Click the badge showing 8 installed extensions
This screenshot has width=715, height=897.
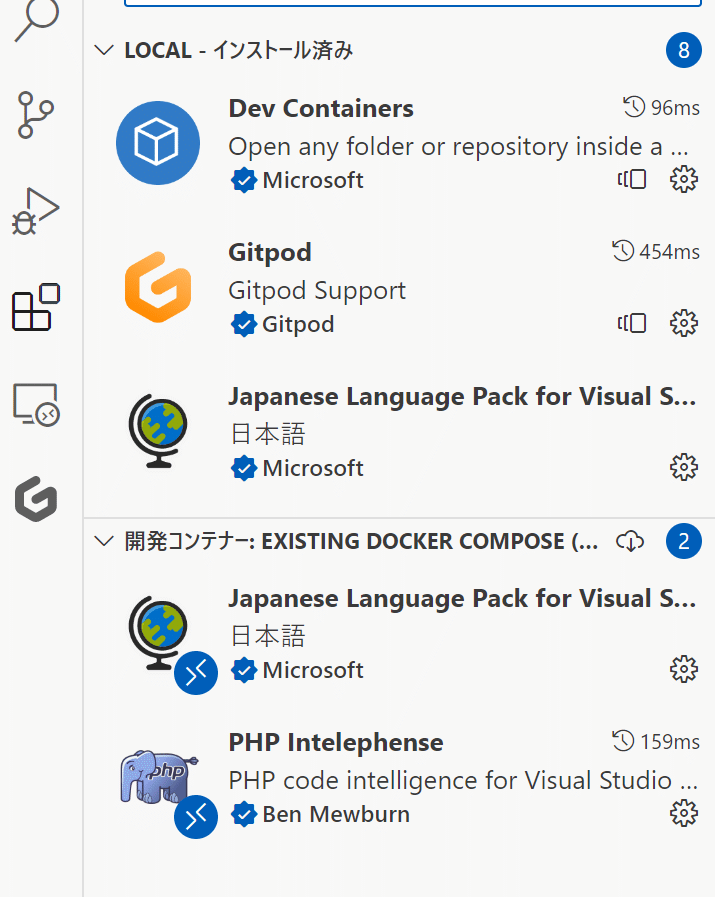(684, 49)
